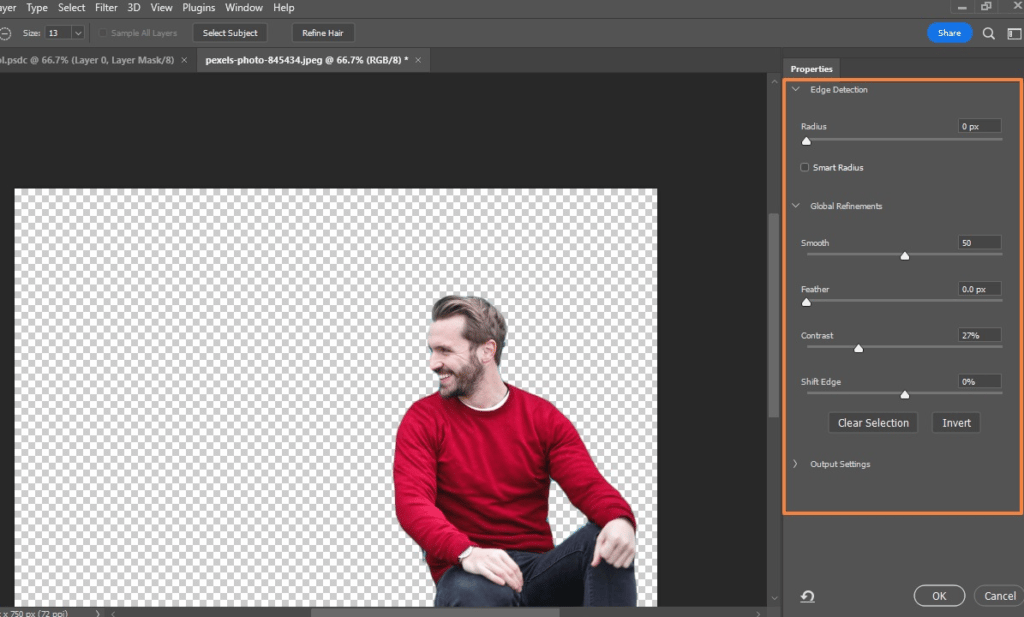
Task: Click the subtract brush mode icon before Size
Action: point(6,33)
